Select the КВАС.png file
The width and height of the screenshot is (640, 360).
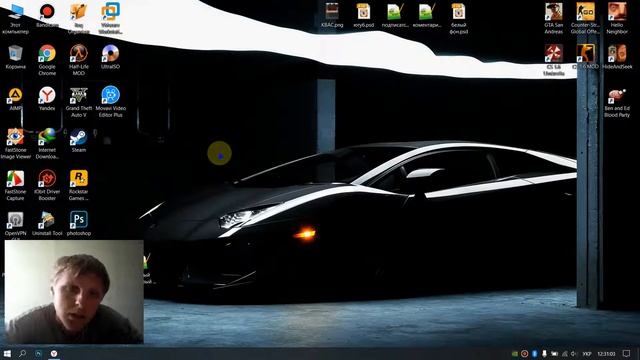click(332, 16)
